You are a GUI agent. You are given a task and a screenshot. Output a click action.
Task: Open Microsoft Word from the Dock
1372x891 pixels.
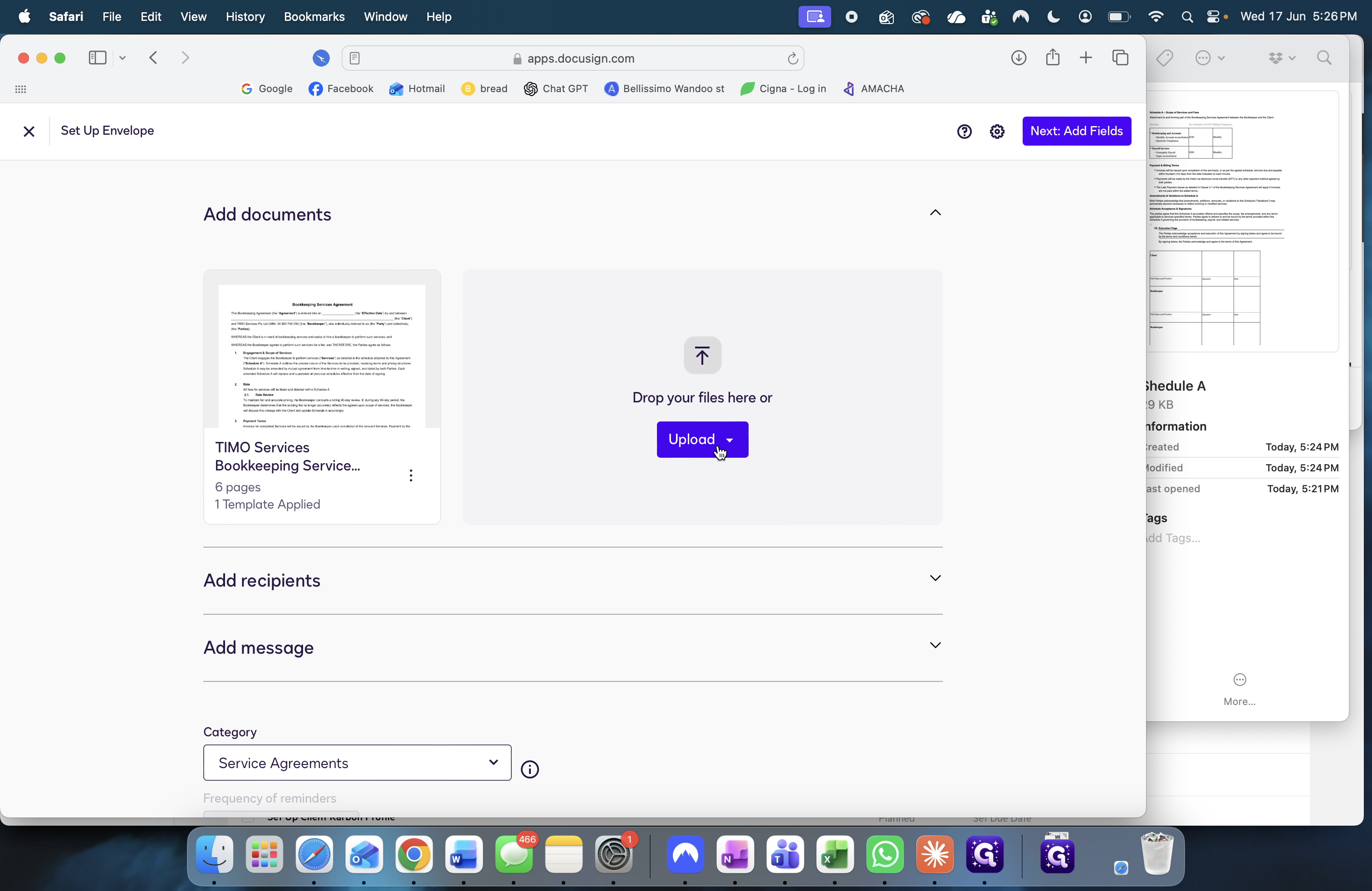(x=464, y=854)
